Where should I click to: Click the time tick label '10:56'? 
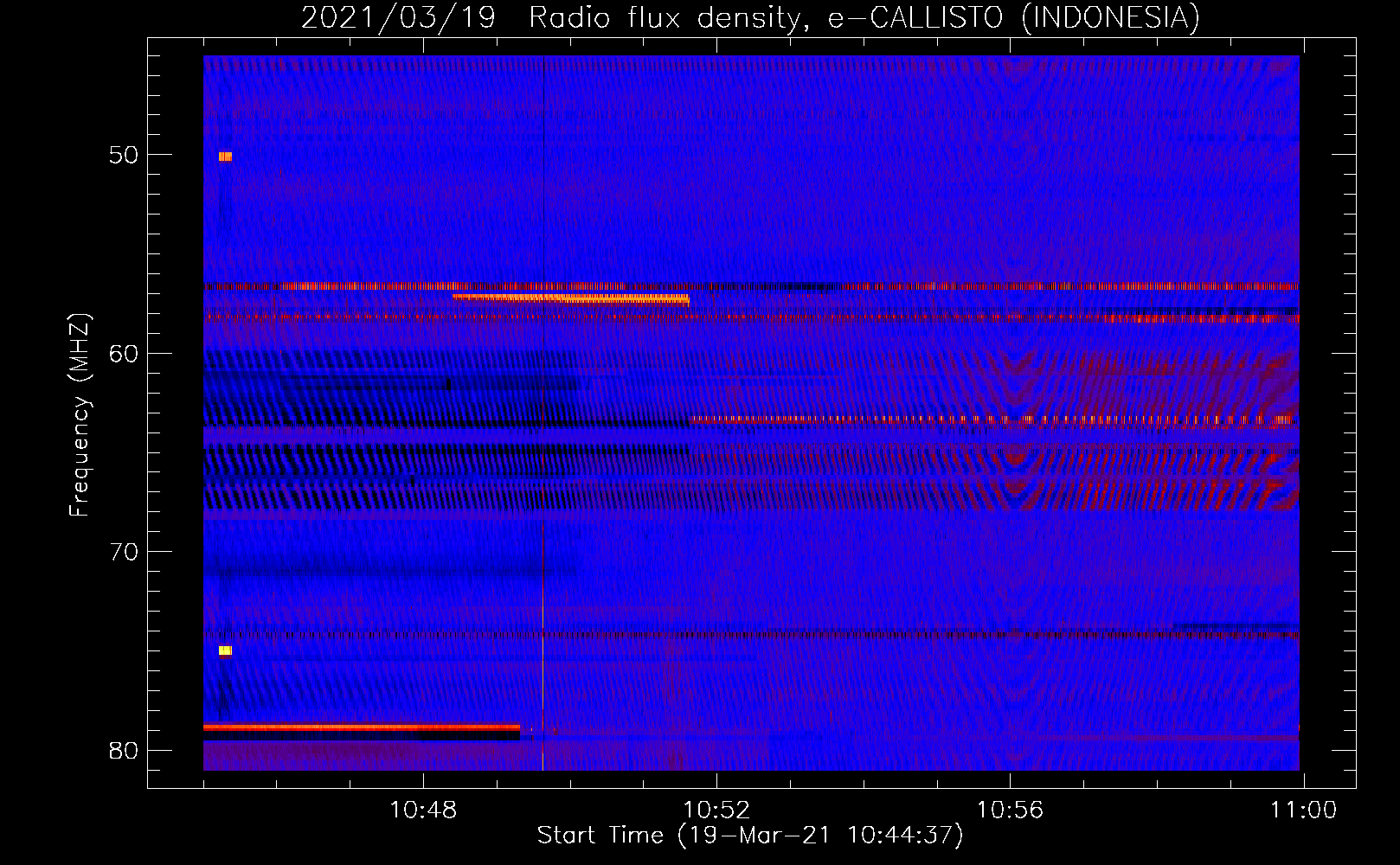point(1010,811)
